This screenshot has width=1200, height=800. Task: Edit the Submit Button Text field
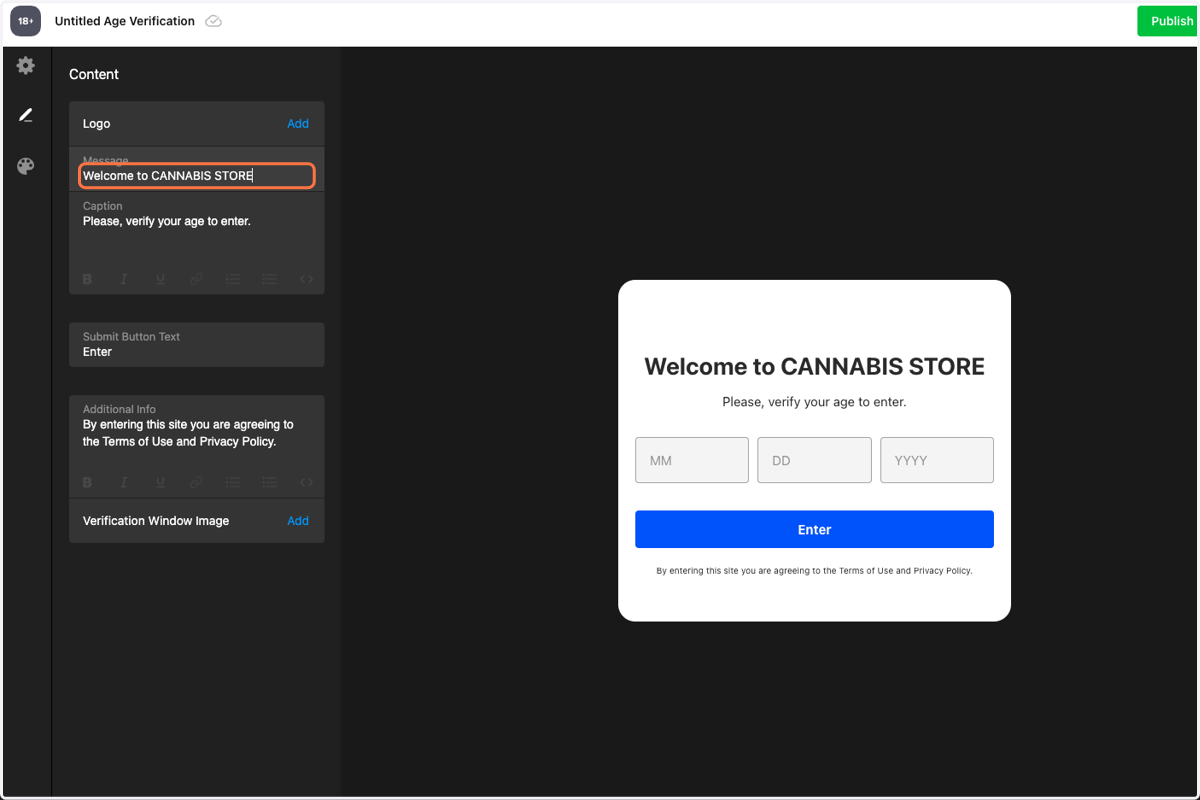(197, 344)
